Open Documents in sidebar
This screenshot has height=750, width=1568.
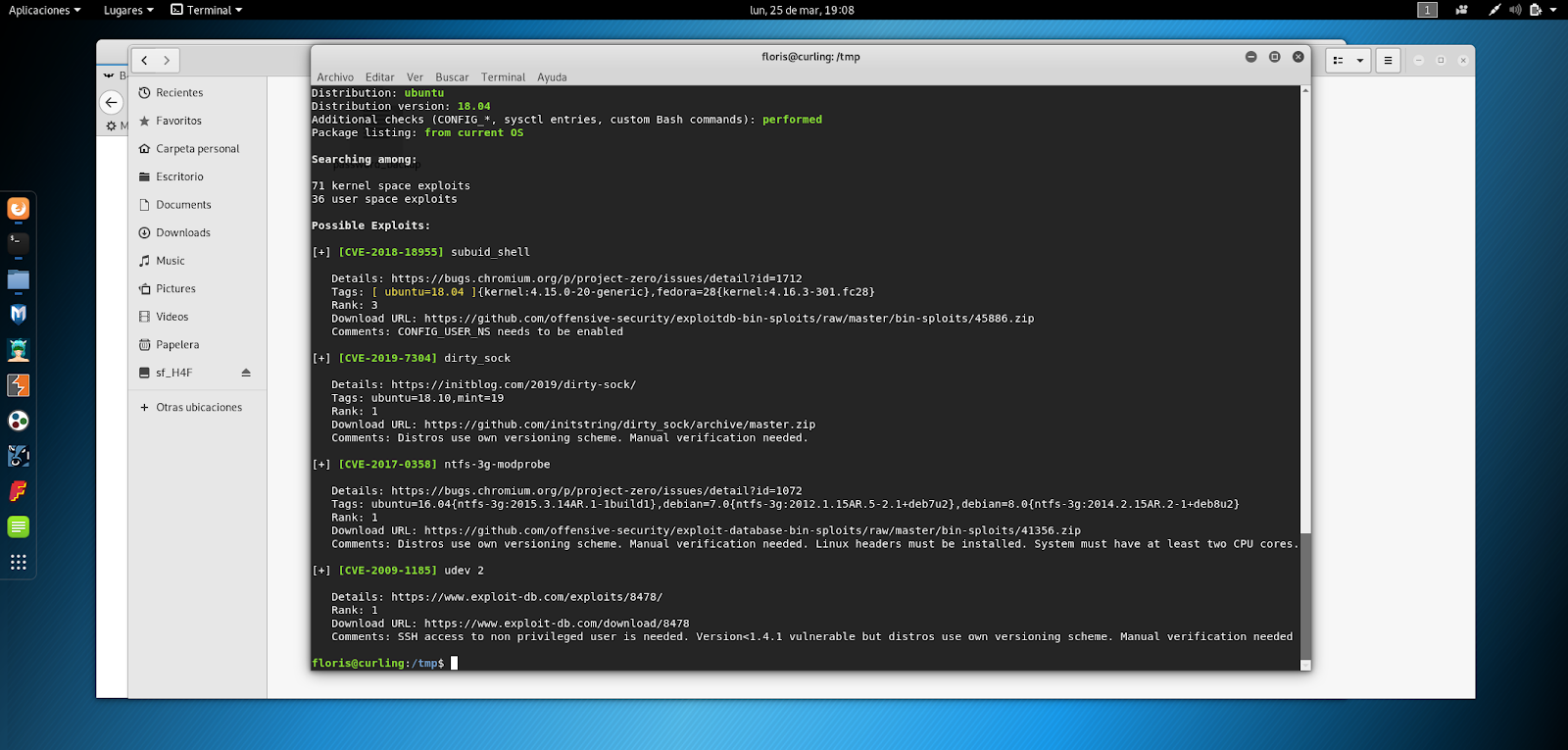click(x=197, y=205)
